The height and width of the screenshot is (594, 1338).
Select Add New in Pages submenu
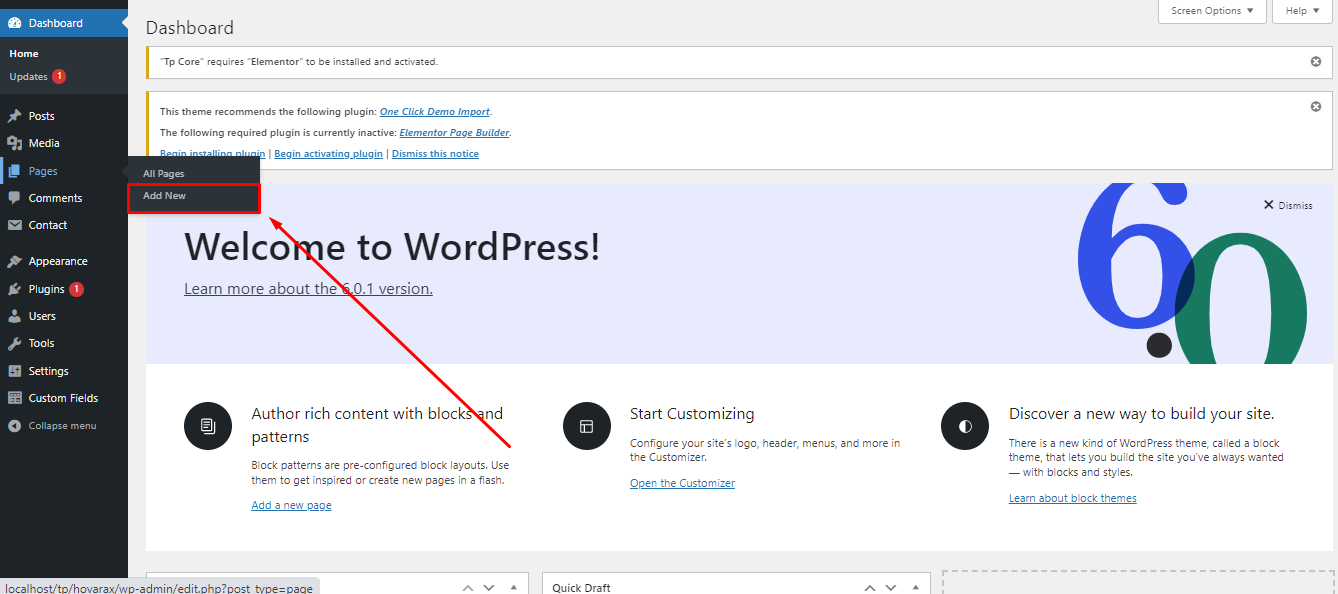tap(165, 196)
